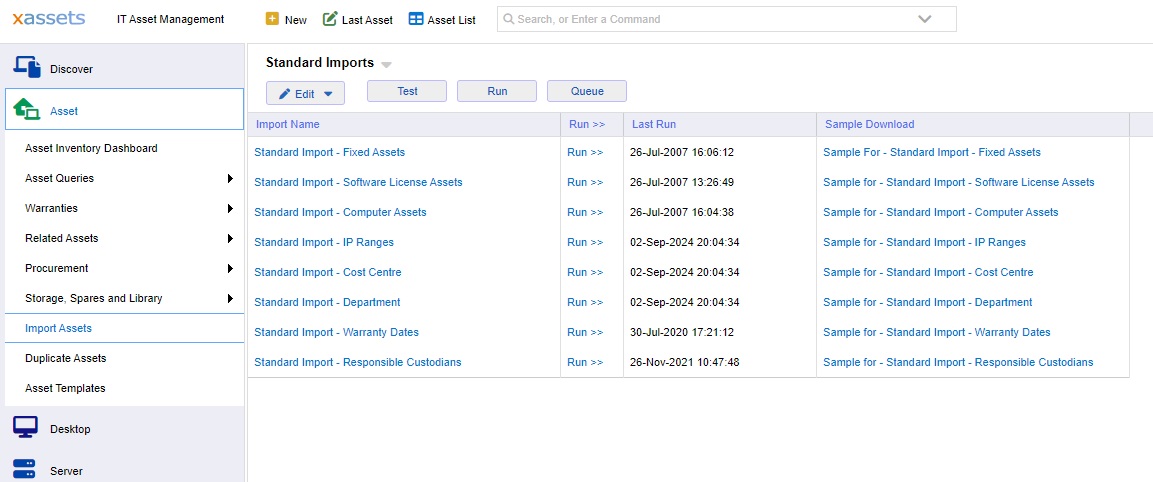Viewport: 1153px width, 482px height.
Task: Download Sample For Fixed Assets import
Action: click(932, 152)
